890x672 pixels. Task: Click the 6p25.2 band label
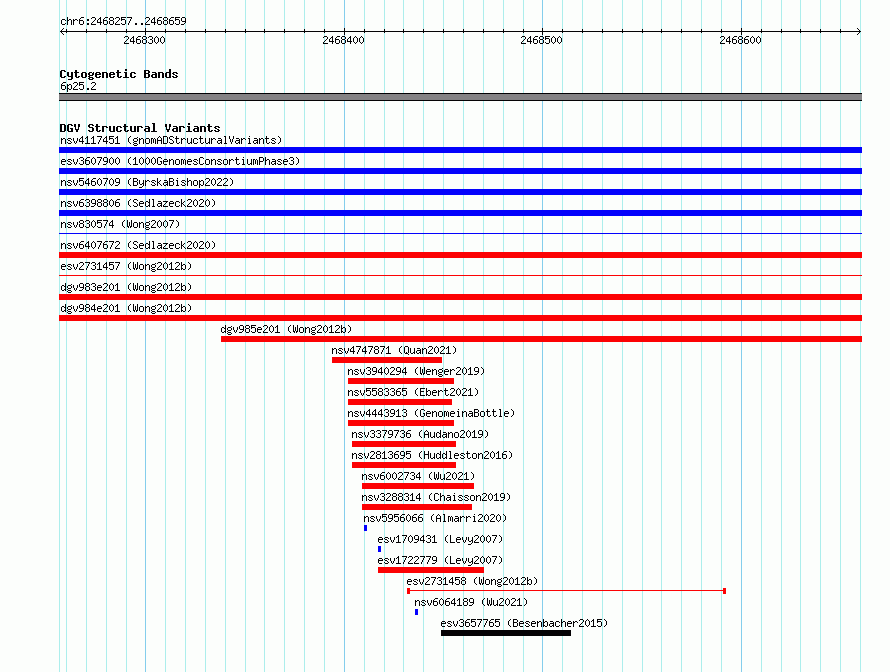pyautogui.click(x=78, y=86)
